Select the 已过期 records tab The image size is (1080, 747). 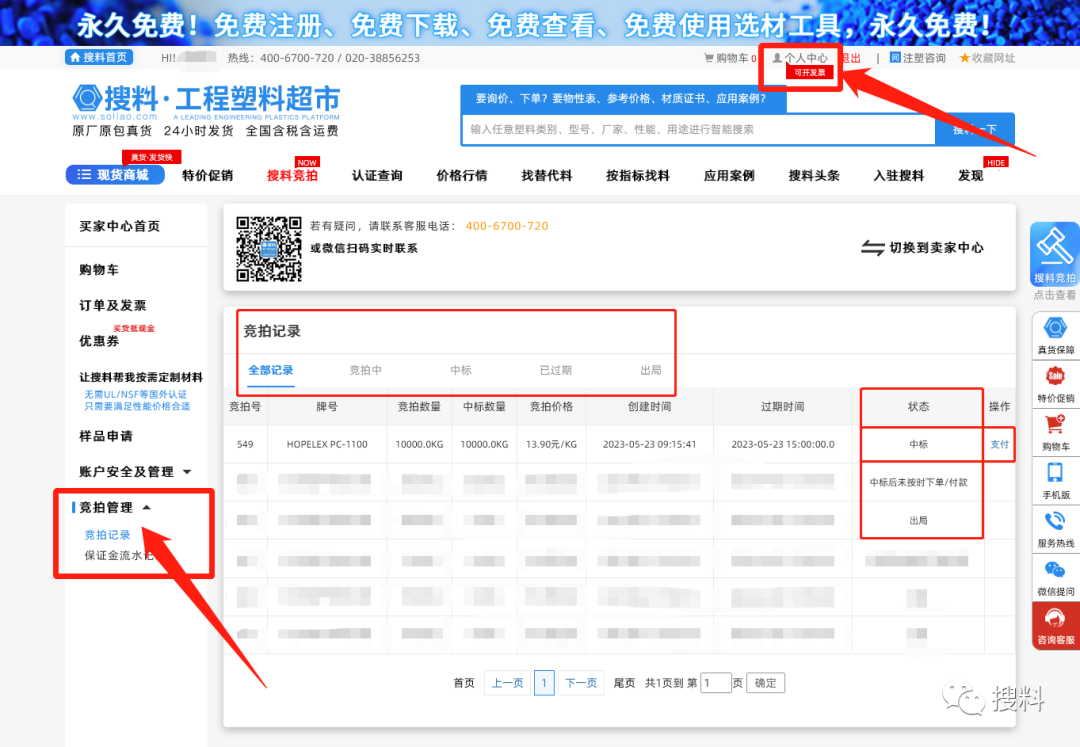(x=555, y=370)
